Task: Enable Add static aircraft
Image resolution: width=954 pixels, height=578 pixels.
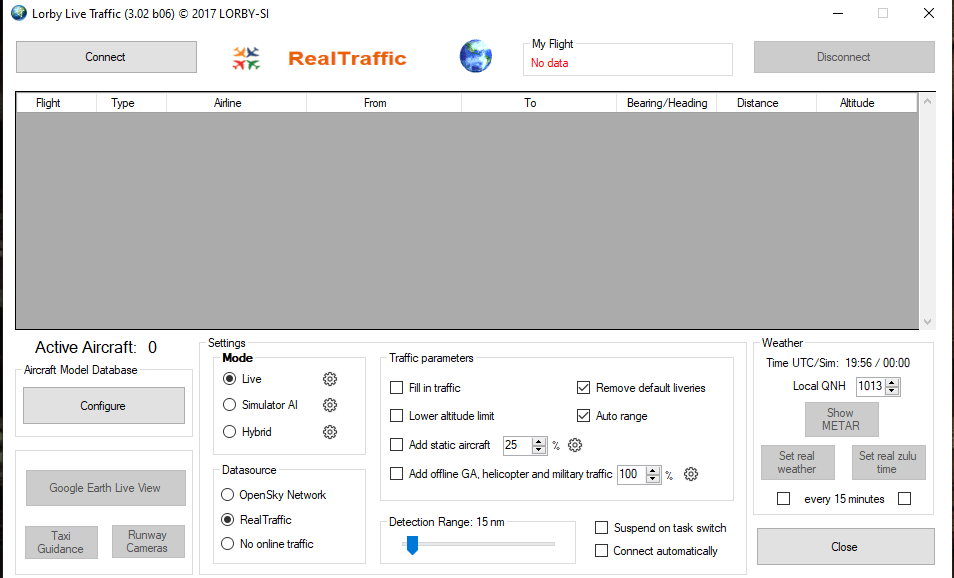Action: click(x=396, y=445)
